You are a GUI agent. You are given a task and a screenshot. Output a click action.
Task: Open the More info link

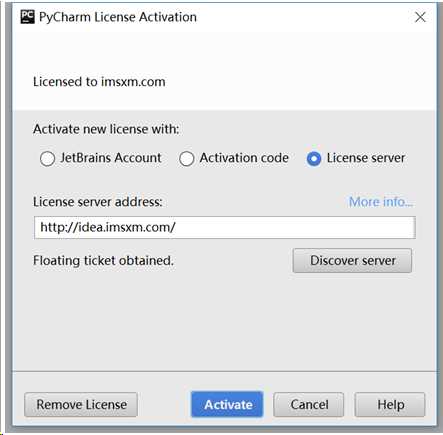tap(381, 202)
